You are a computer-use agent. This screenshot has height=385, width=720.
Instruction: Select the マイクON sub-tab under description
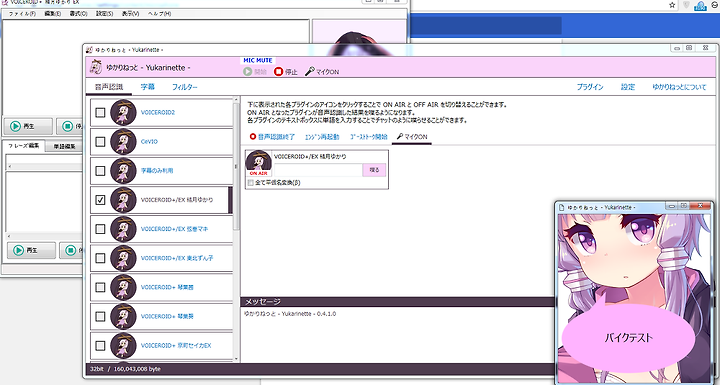(412, 137)
